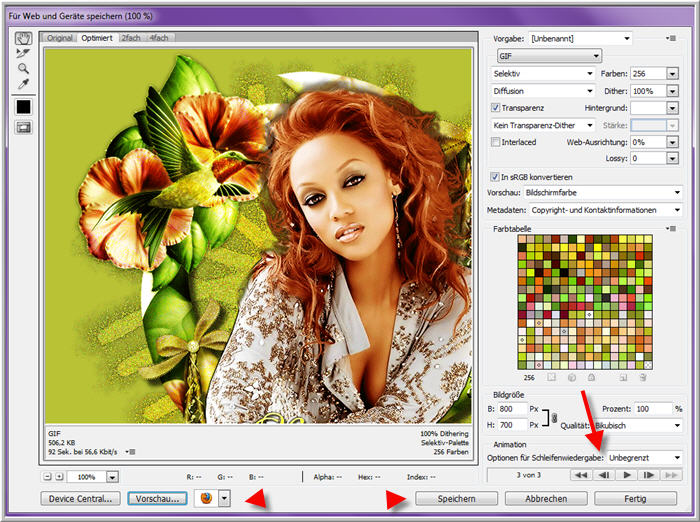Switch to the Original tab
The height and width of the screenshot is (522, 700).
pyautogui.click(x=60, y=38)
